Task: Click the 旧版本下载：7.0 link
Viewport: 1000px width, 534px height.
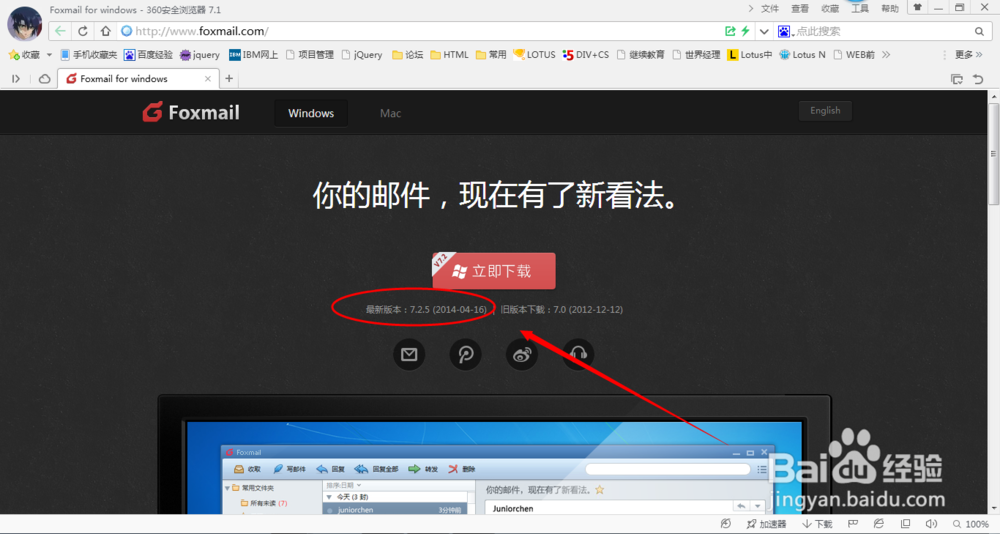Action: [561, 309]
